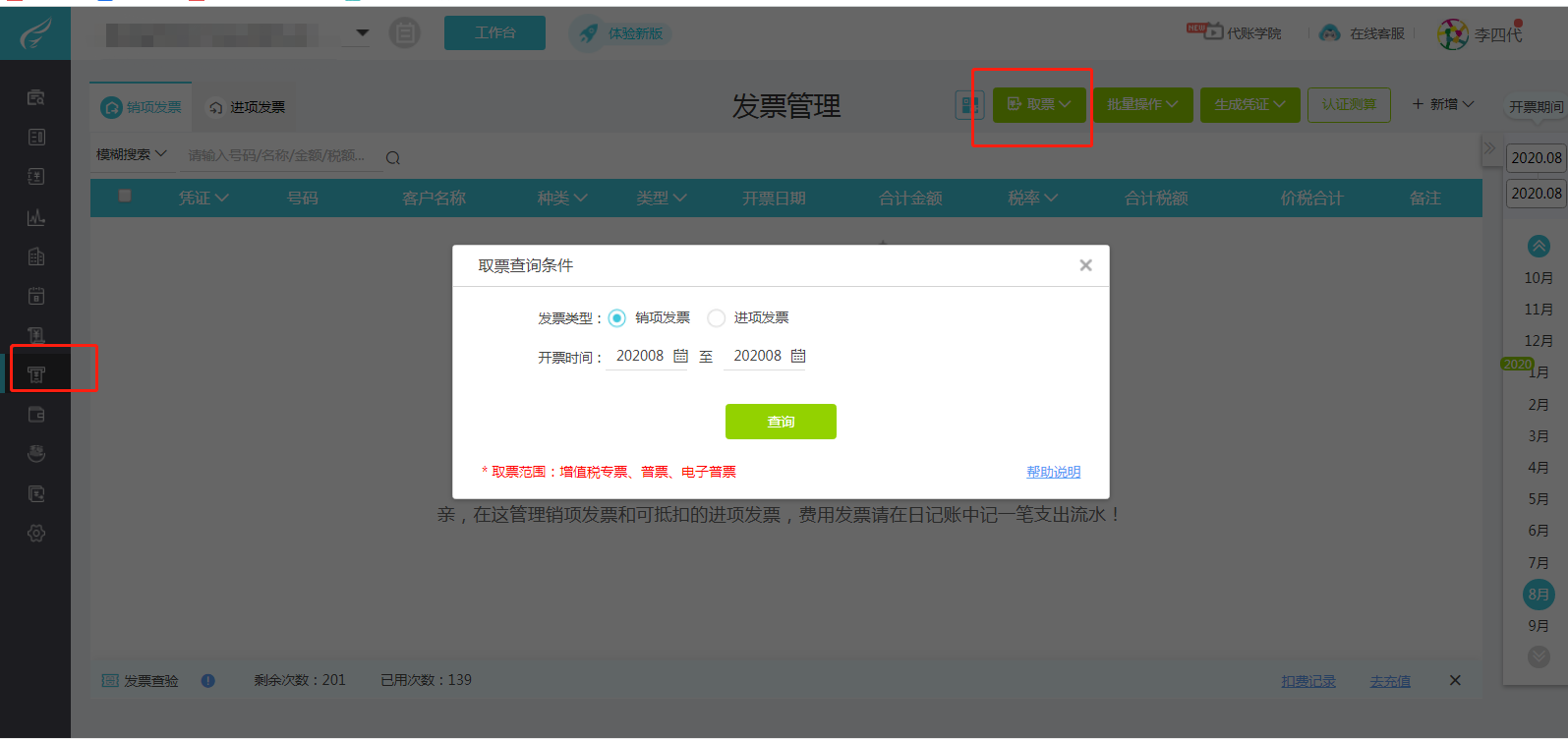The height and width of the screenshot is (739, 1568).
Task: Open the 生成凭证 dropdown
Action: tap(1249, 104)
